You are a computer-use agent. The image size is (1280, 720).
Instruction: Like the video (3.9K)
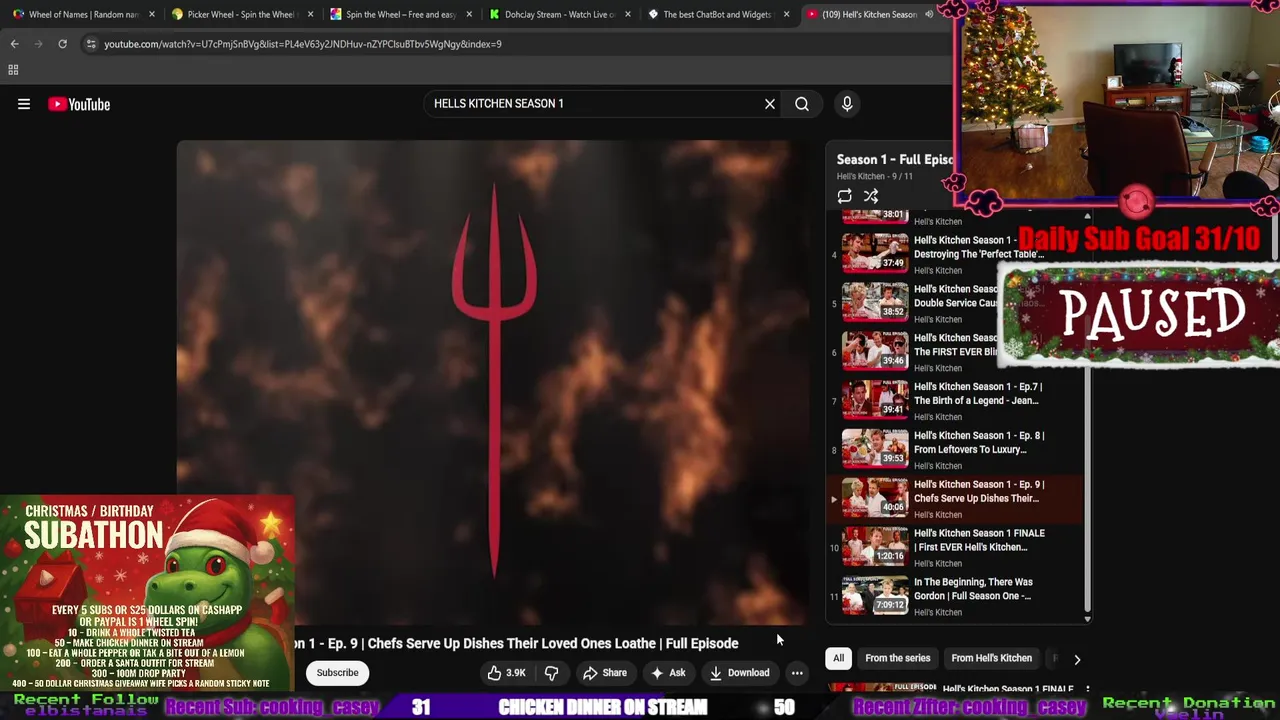(506, 673)
